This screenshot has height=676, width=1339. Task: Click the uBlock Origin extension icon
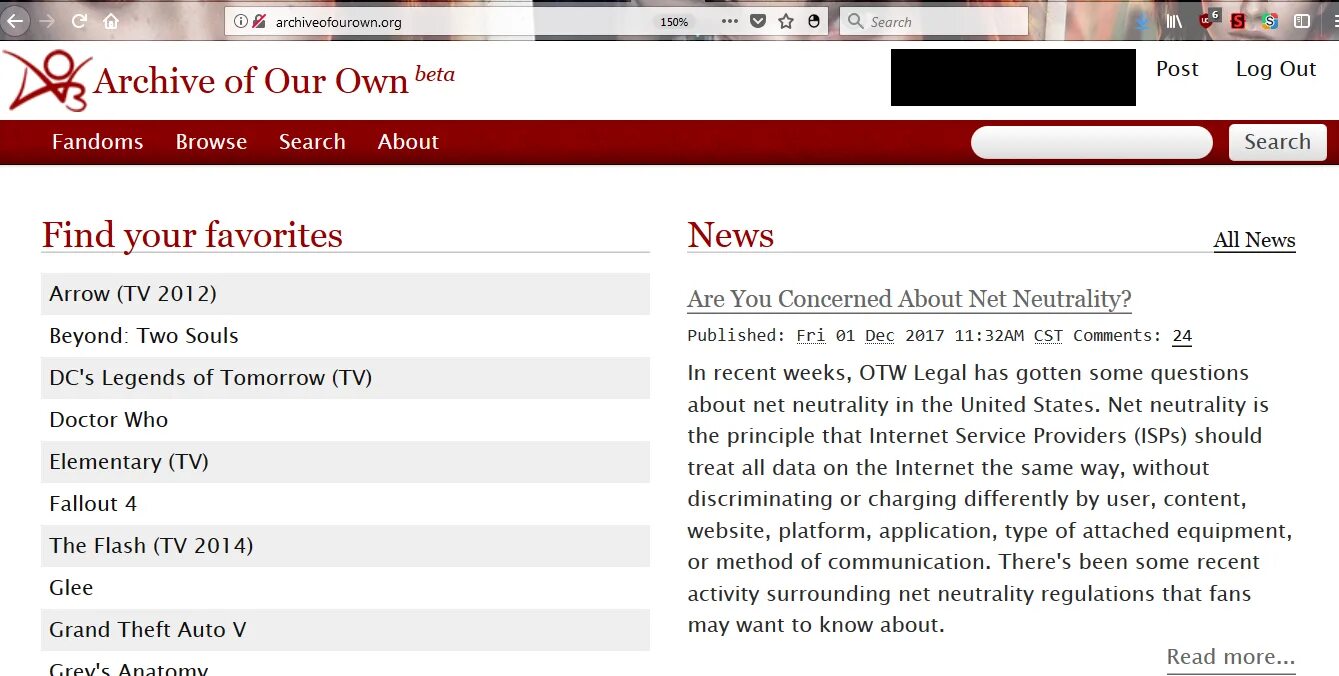click(1208, 19)
